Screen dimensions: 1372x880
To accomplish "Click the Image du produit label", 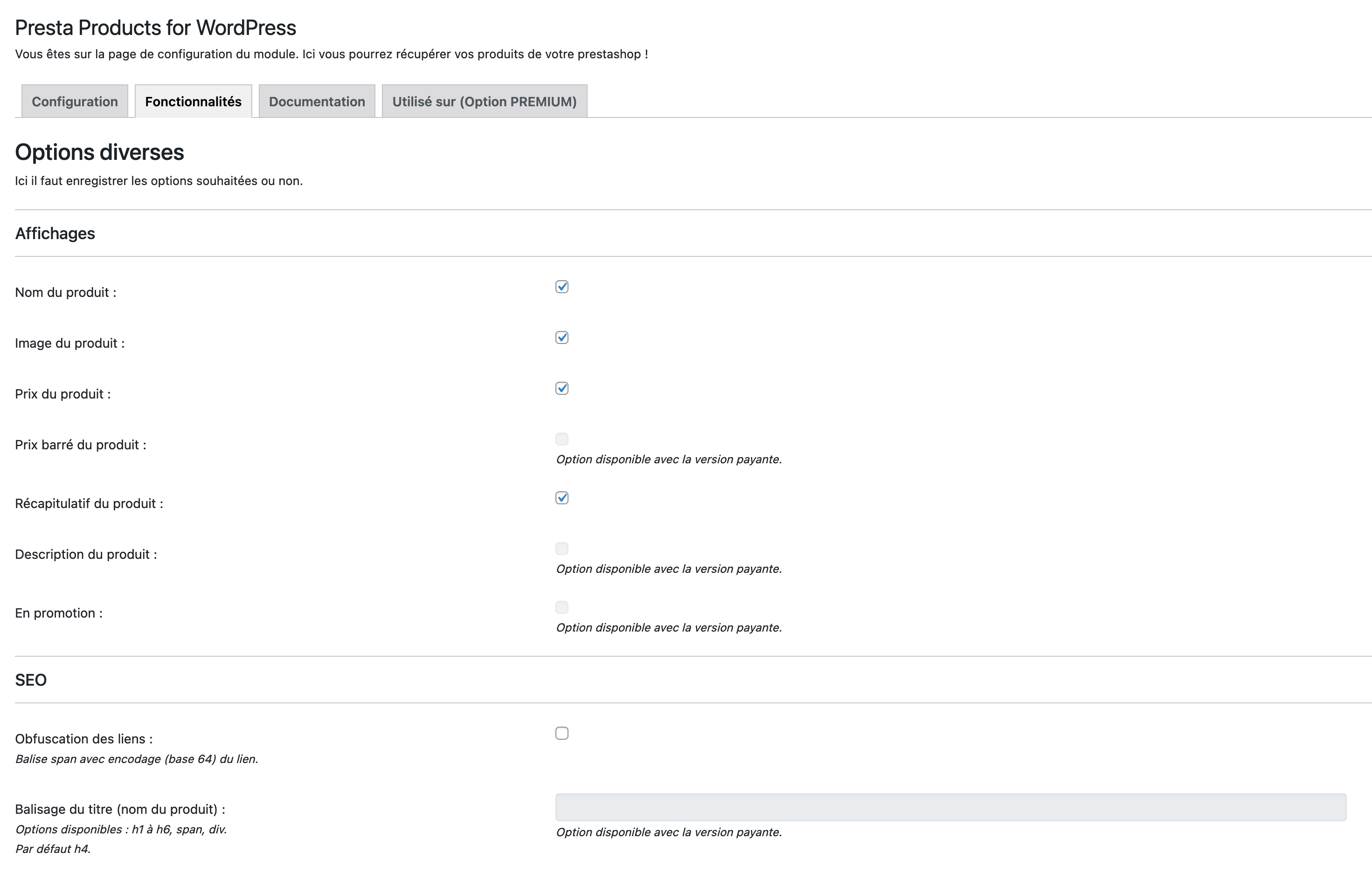I will [70, 344].
